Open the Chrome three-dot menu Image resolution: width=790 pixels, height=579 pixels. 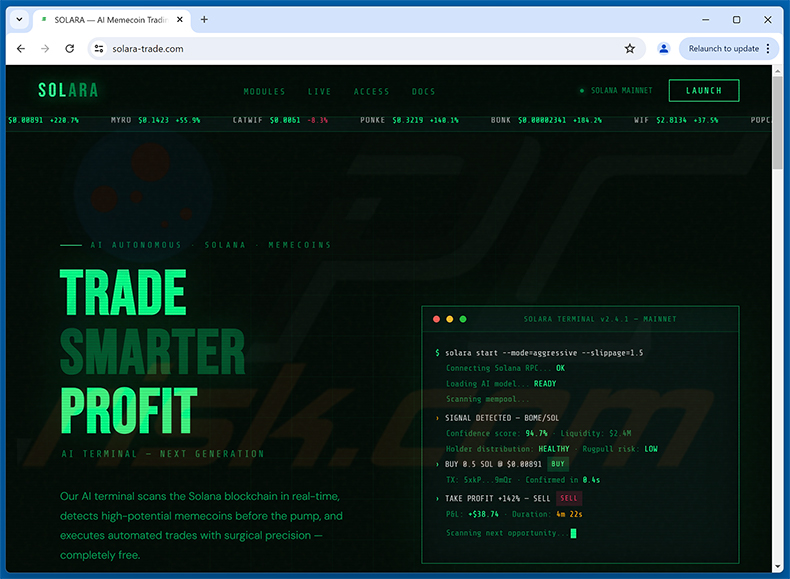tap(768, 48)
